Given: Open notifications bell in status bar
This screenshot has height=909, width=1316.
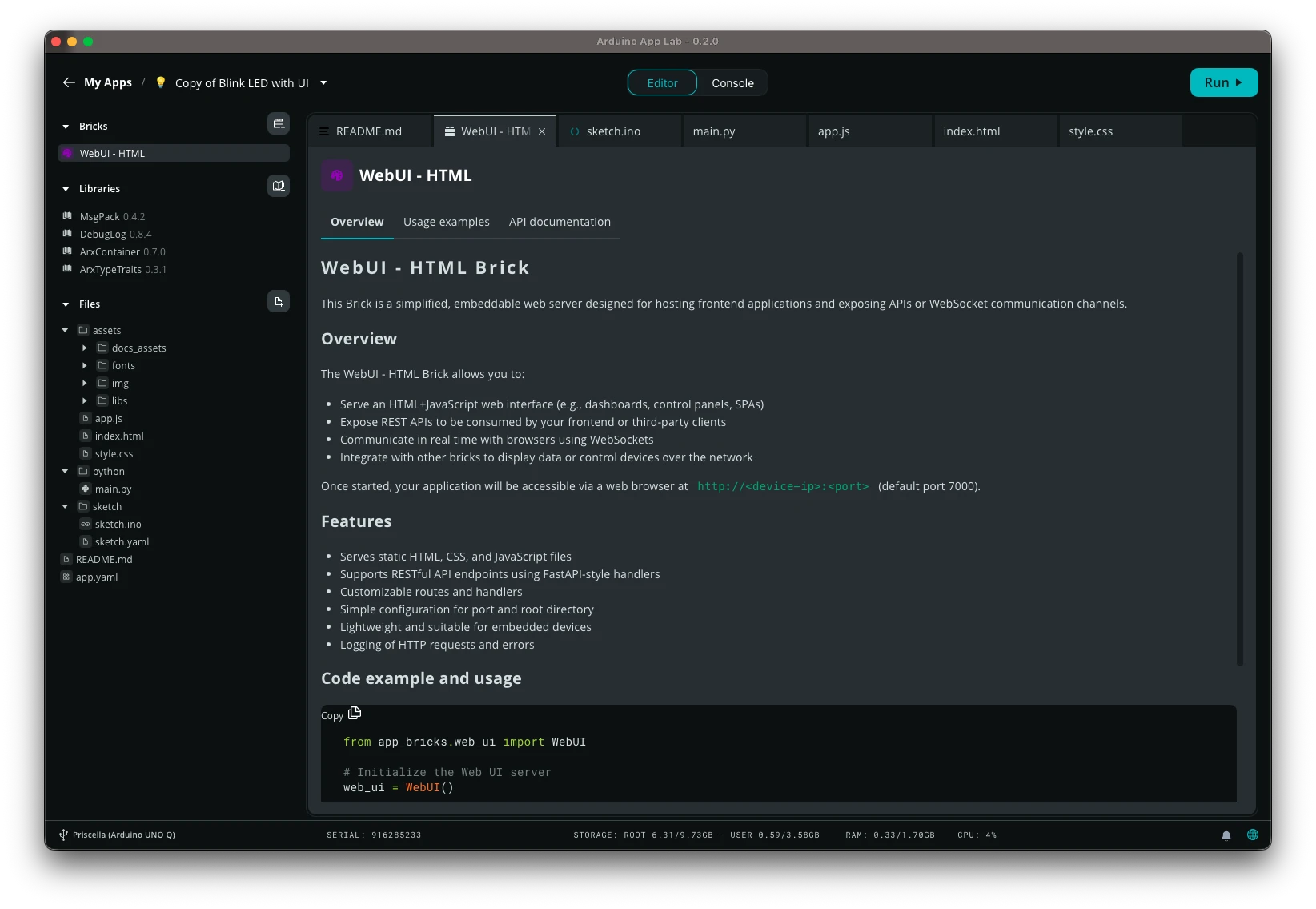Looking at the screenshot, I should pos(1226,835).
